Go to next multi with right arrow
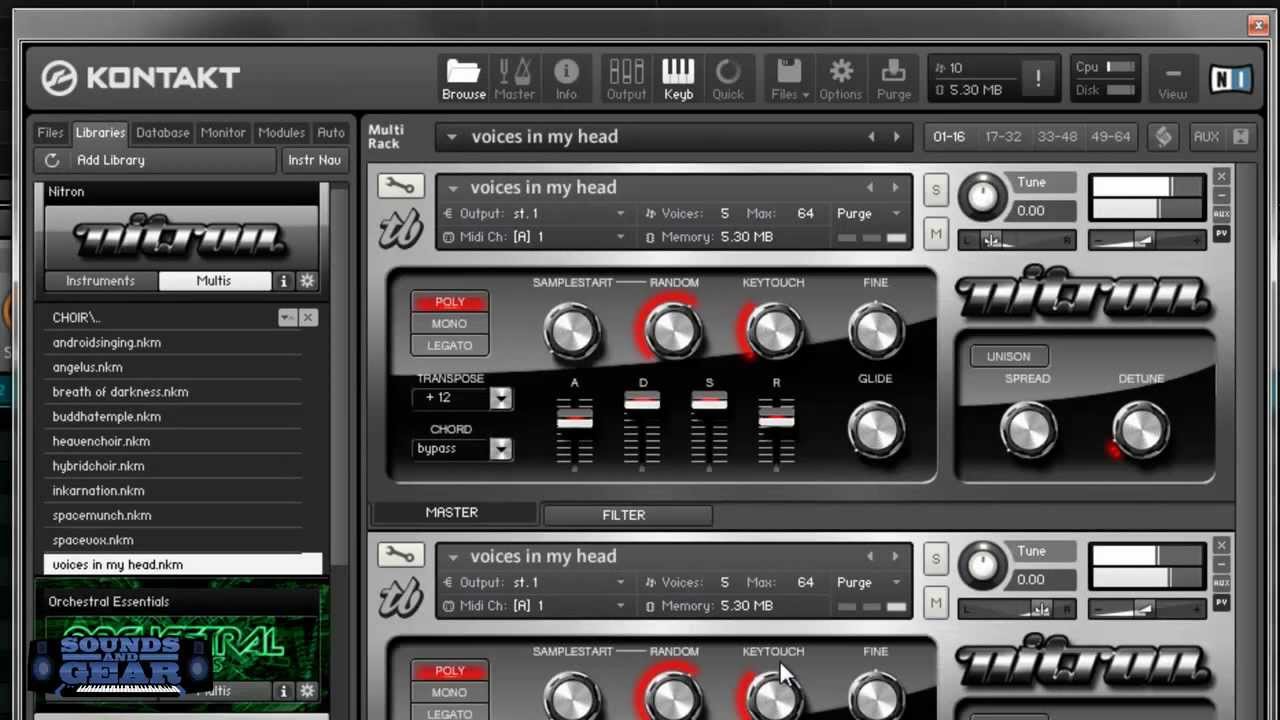This screenshot has width=1280, height=720. click(x=896, y=137)
